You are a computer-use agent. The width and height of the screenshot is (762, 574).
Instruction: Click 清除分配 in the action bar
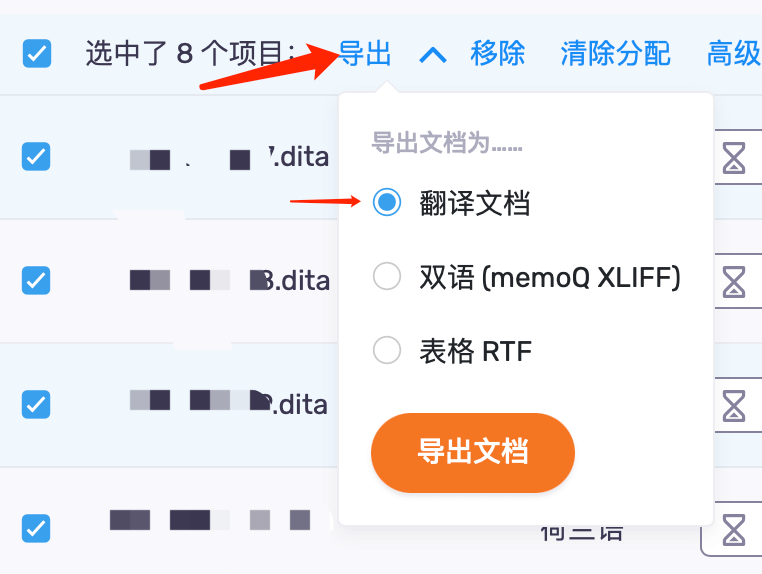pyautogui.click(x=616, y=53)
